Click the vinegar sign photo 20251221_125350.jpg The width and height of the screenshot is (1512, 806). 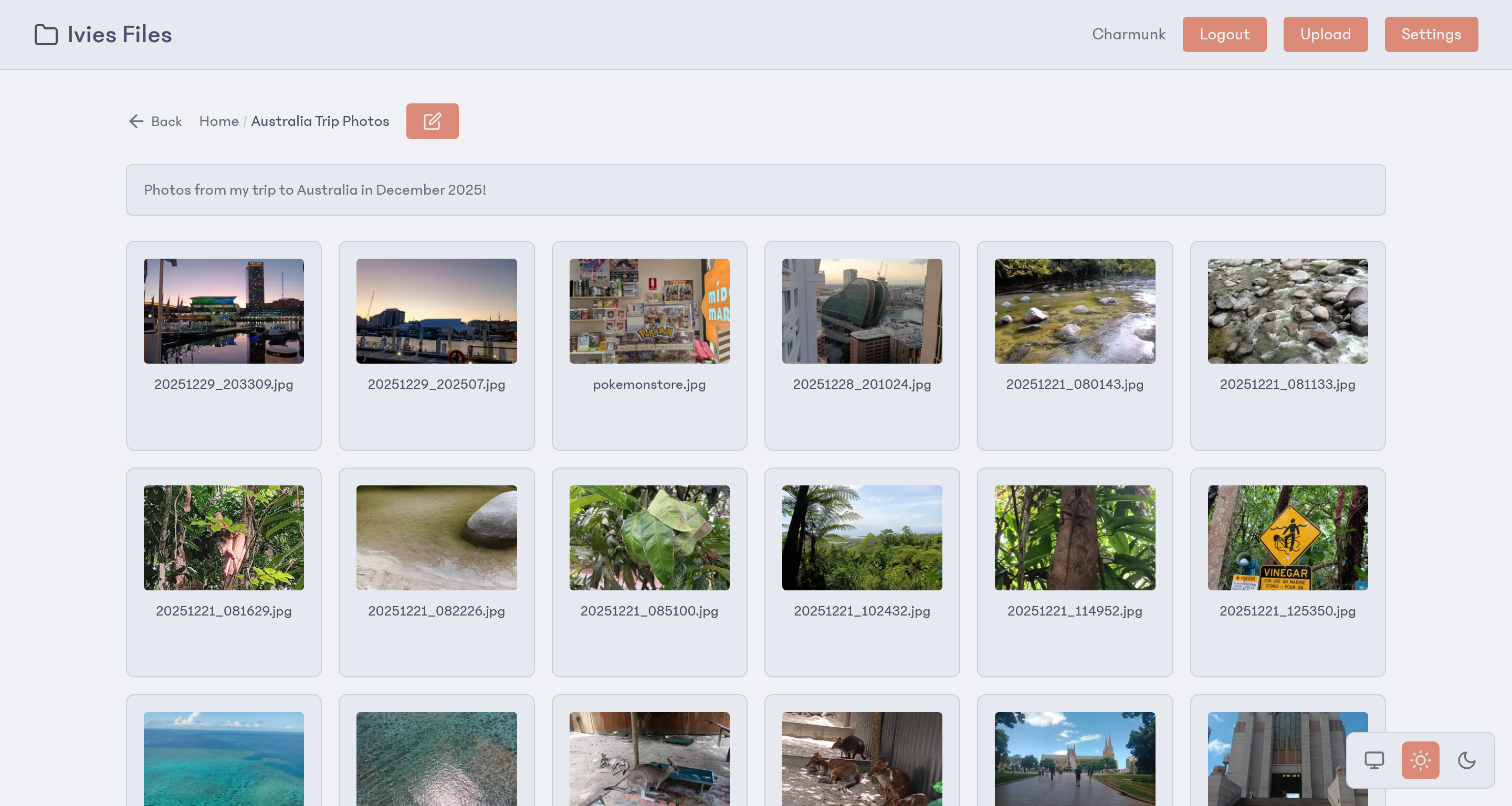click(x=1287, y=538)
